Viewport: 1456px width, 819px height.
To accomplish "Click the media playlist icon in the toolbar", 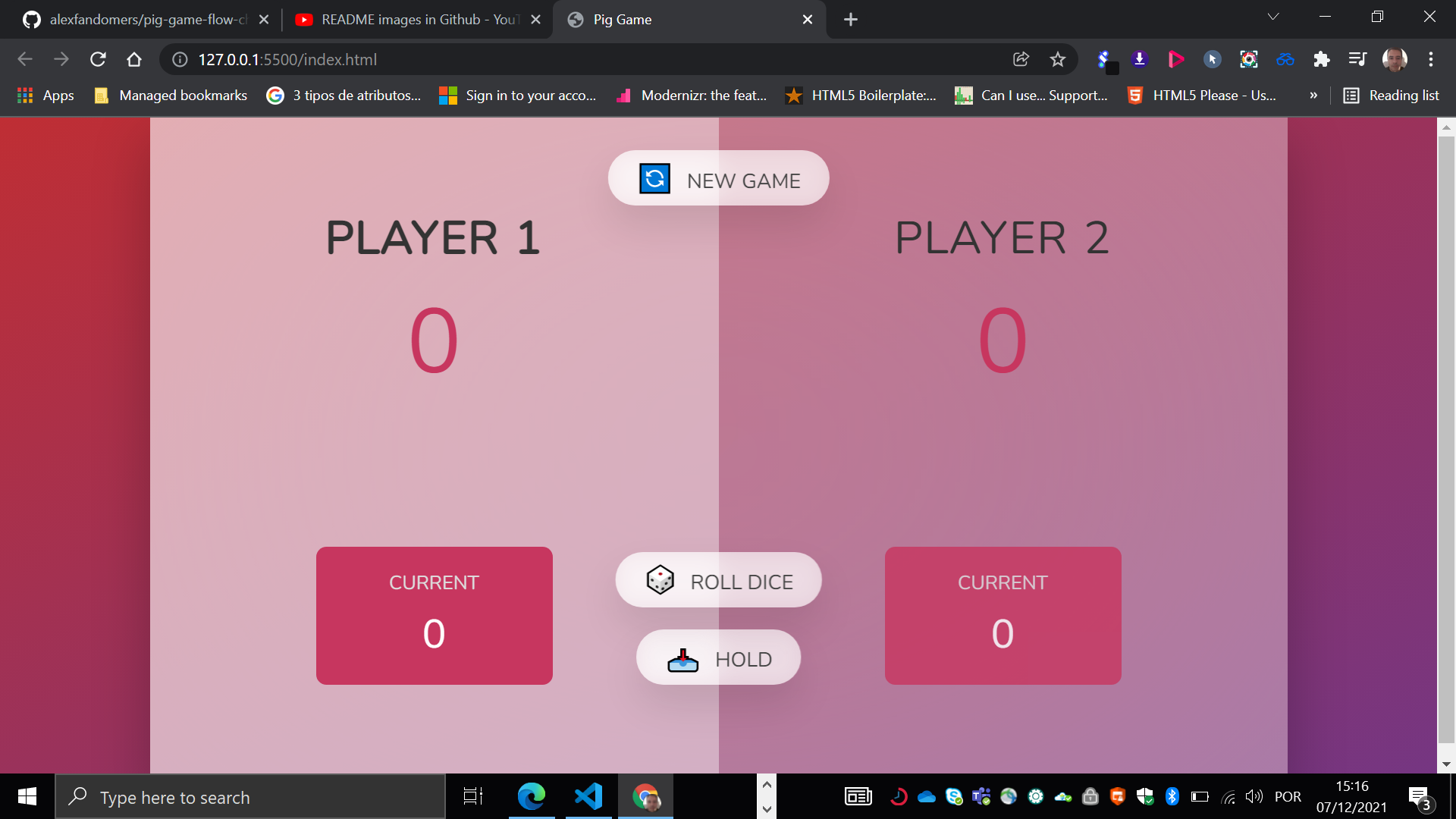I will point(1357,59).
